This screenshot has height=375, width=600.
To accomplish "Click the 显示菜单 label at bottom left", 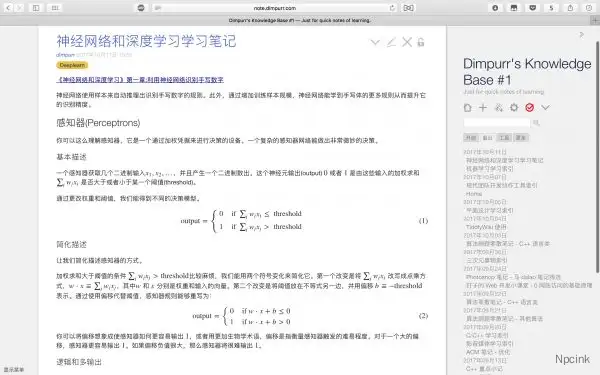I will [x=14, y=370].
